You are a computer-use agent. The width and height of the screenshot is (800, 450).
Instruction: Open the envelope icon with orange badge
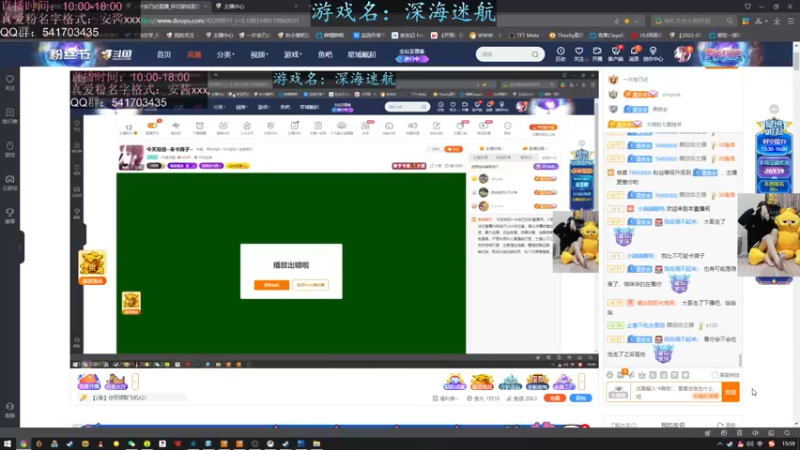(x=621, y=374)
